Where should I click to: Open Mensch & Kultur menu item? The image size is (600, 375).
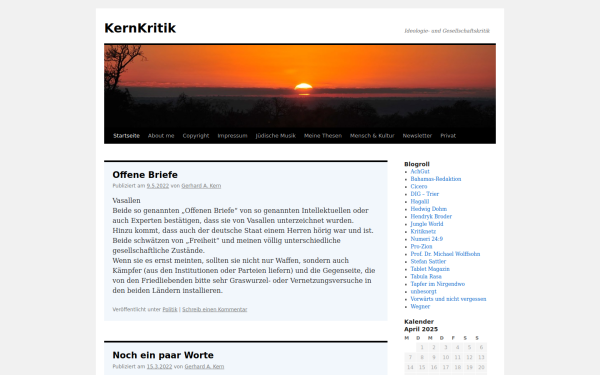pyautogui.click(x=372, y=135)
